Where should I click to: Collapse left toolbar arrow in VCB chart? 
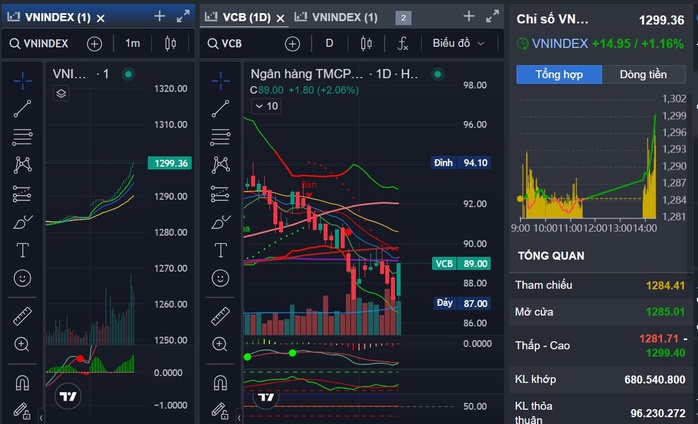point(239,417)
